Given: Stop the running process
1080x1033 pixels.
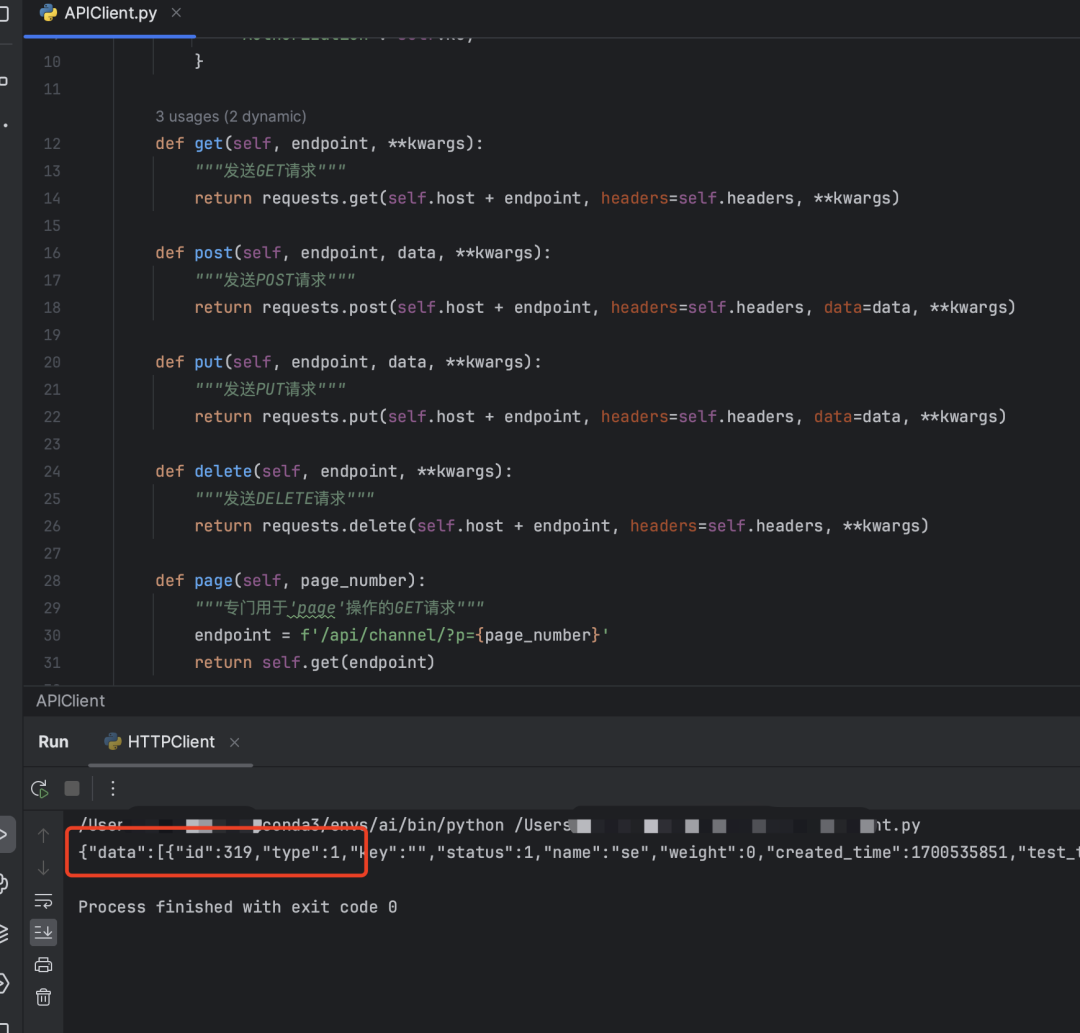Looking at the screenshot, I should click(72, 789).
